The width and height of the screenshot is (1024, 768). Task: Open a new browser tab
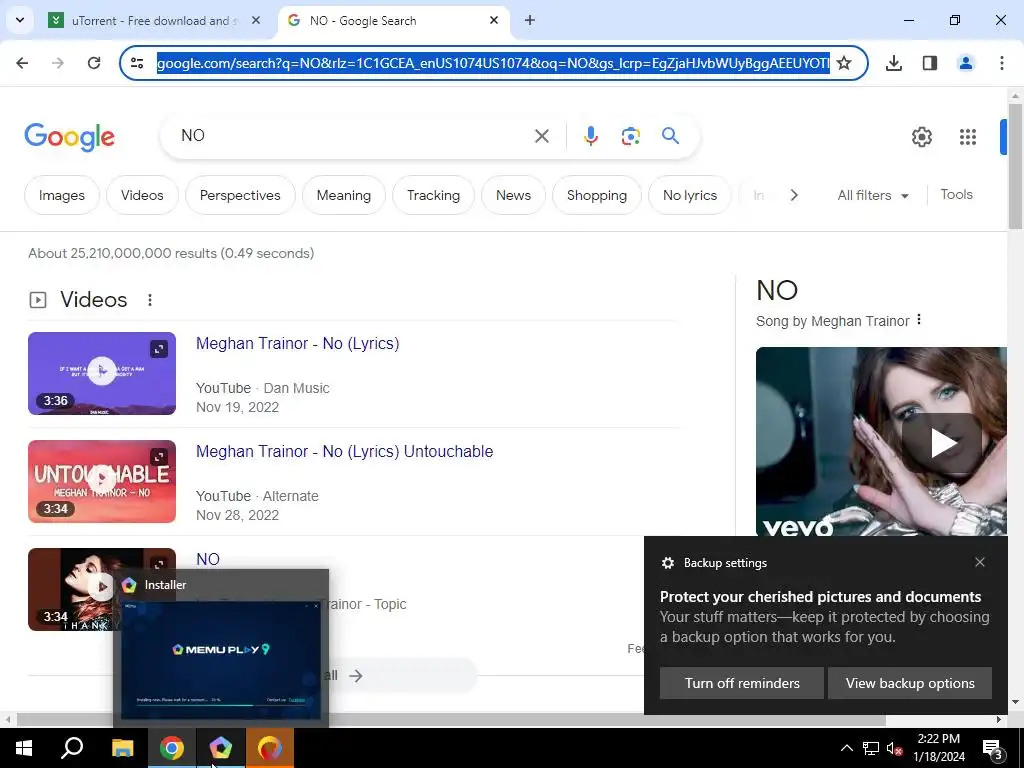(x=530, y=20)
